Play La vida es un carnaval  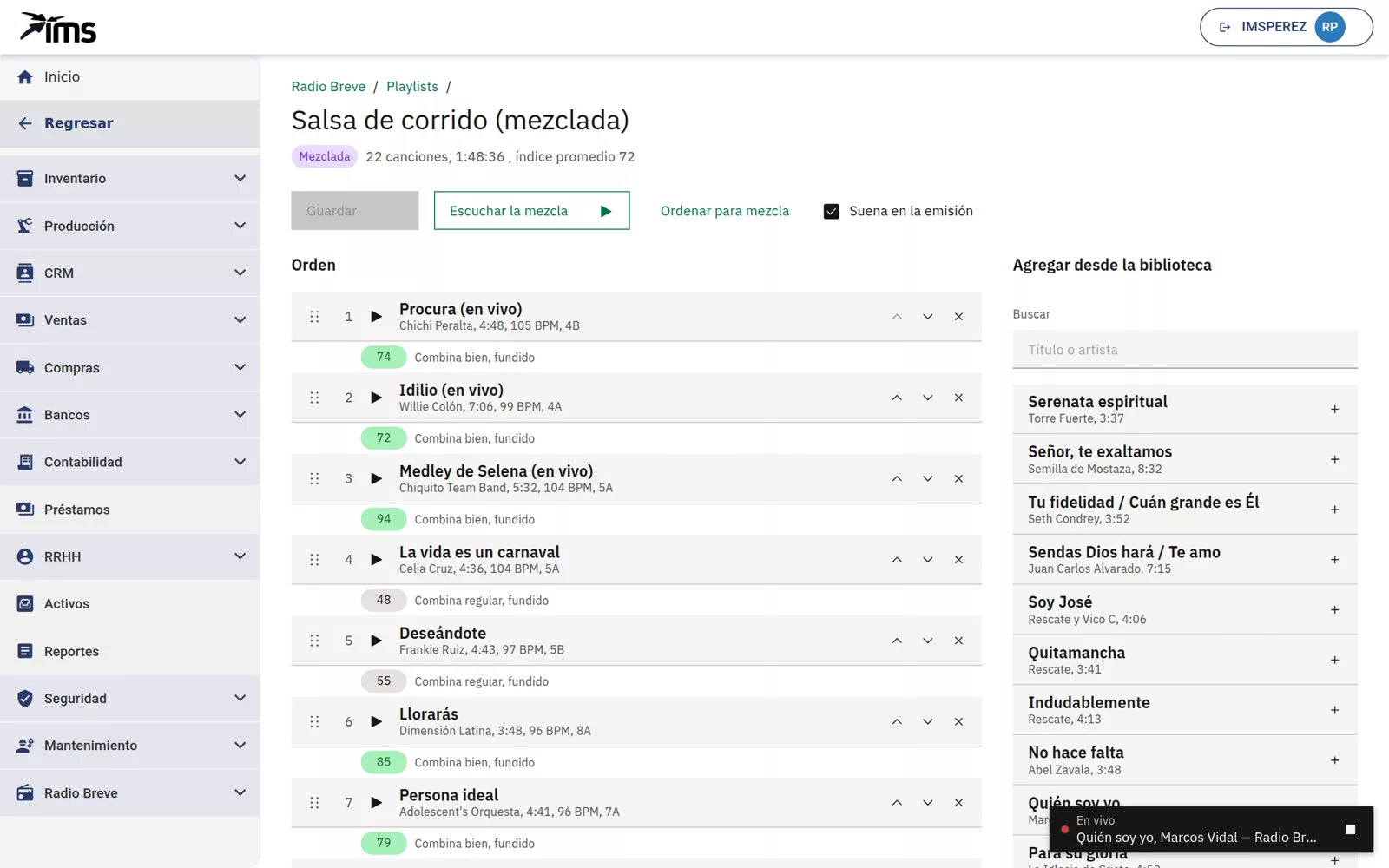[x=376, y=560]
